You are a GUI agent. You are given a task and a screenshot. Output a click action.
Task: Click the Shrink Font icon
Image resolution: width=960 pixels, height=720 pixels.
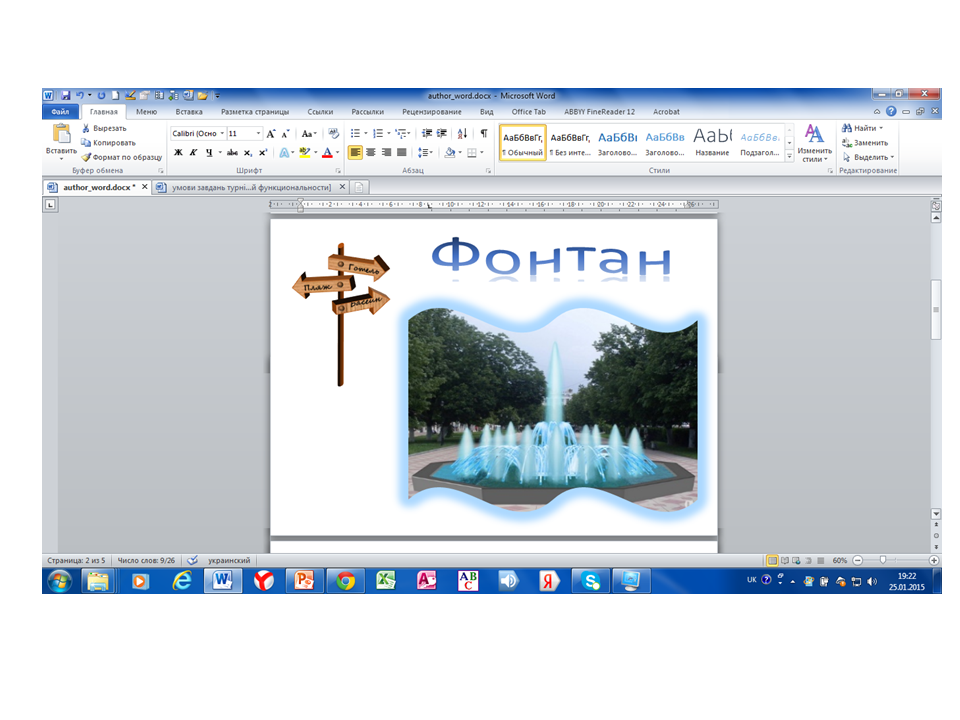coord(285,133)
